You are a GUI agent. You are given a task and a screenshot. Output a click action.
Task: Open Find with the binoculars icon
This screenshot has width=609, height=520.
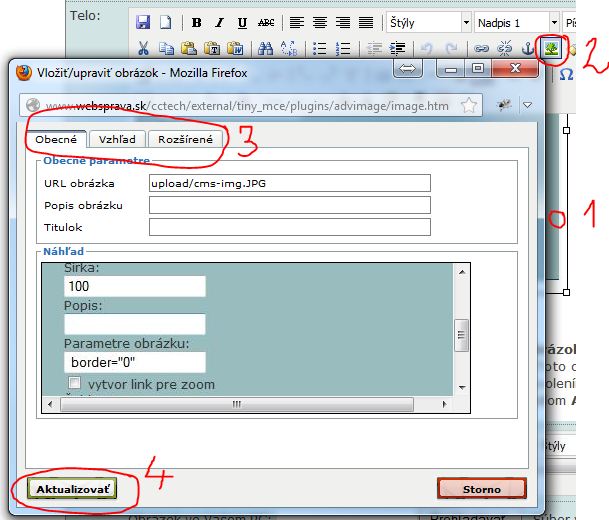tap(266, 49)
